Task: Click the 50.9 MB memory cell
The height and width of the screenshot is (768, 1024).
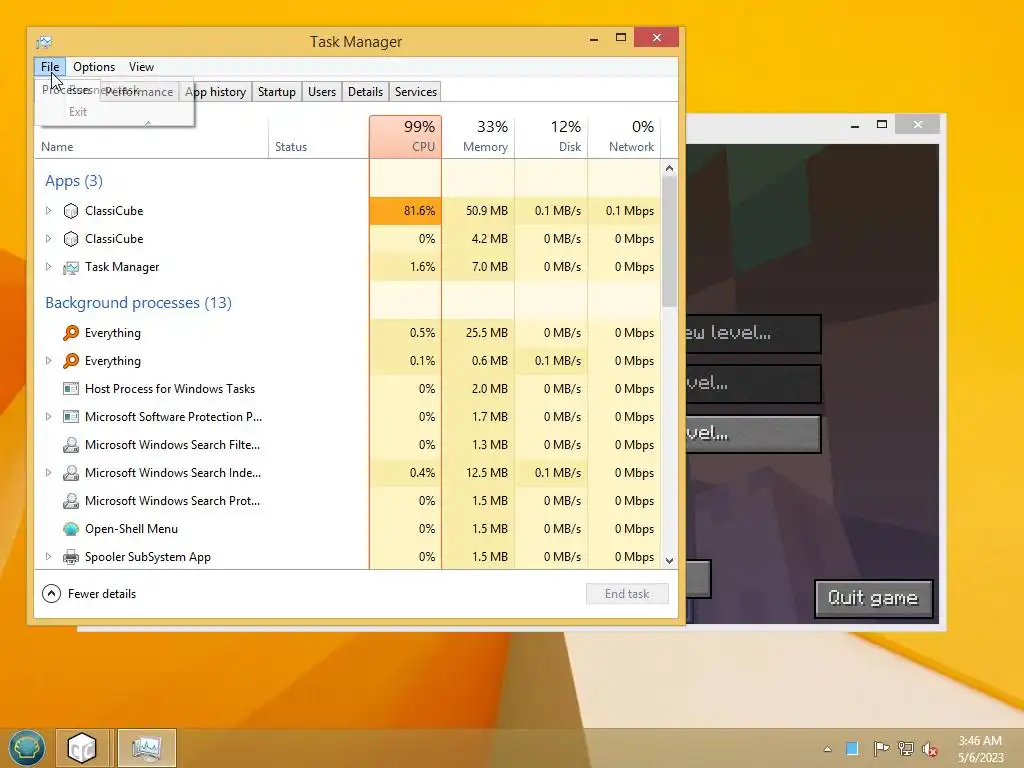Action: [x=479, y=211]
